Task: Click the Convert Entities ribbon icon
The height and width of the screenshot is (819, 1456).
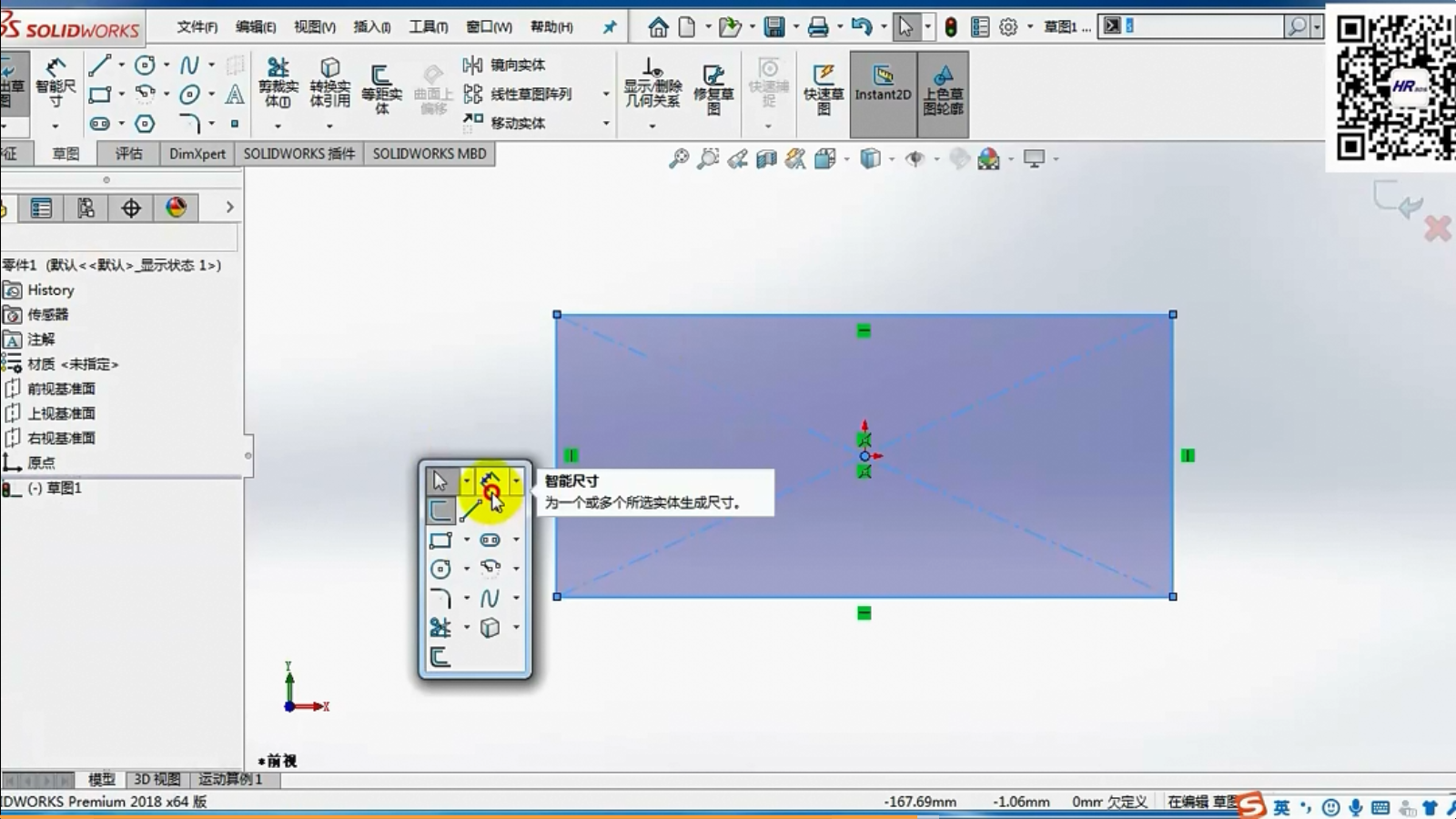Action: click(x=329, y=82)
